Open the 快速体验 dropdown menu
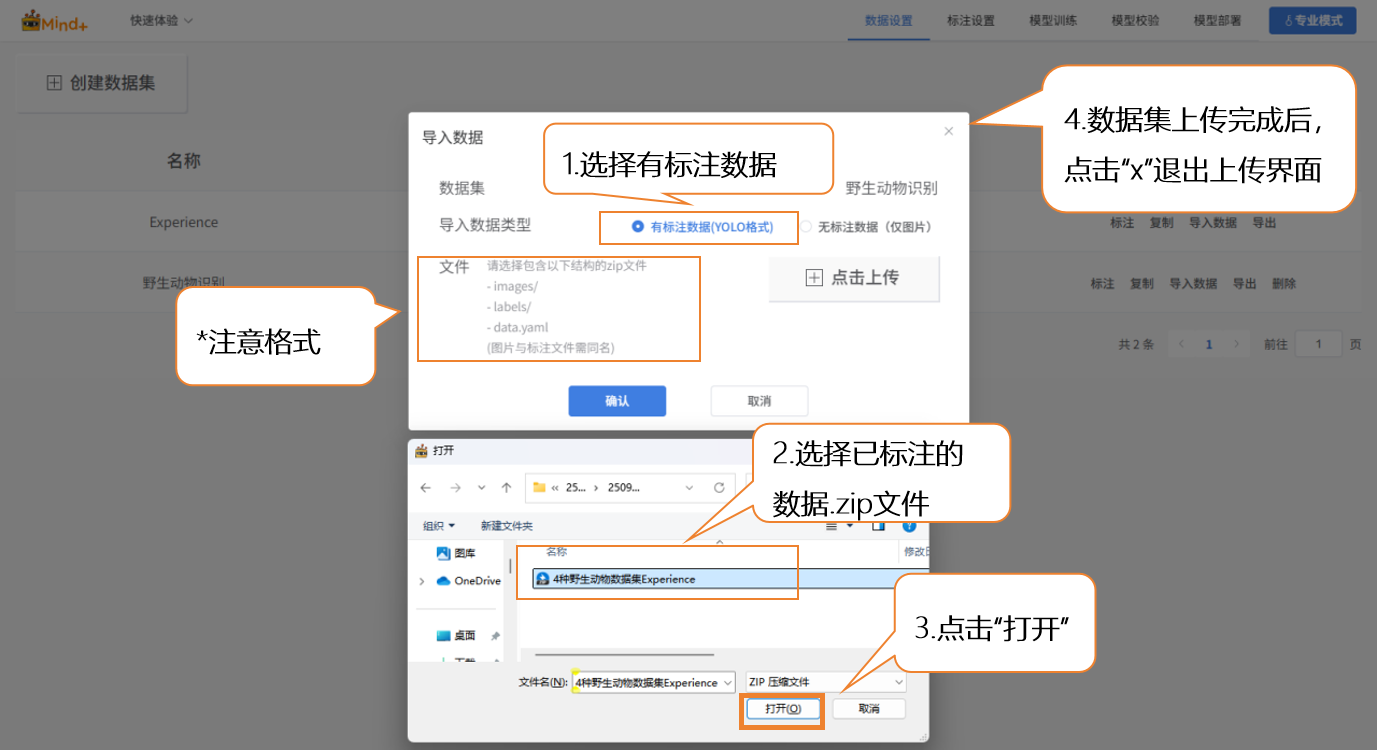This screenshot has width=1378, height=750. 161,20
